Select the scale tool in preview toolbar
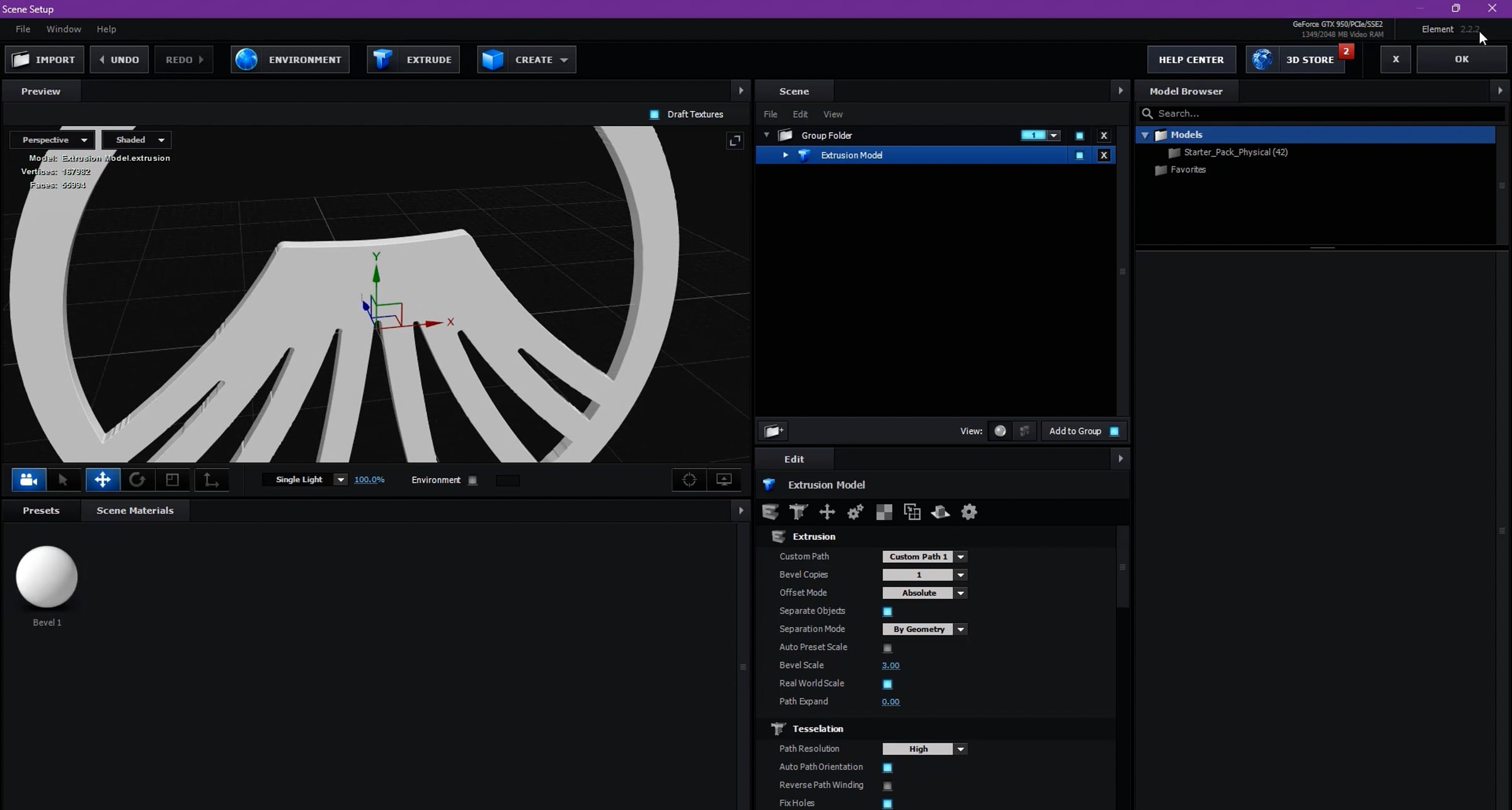 [x=172, y=480]
